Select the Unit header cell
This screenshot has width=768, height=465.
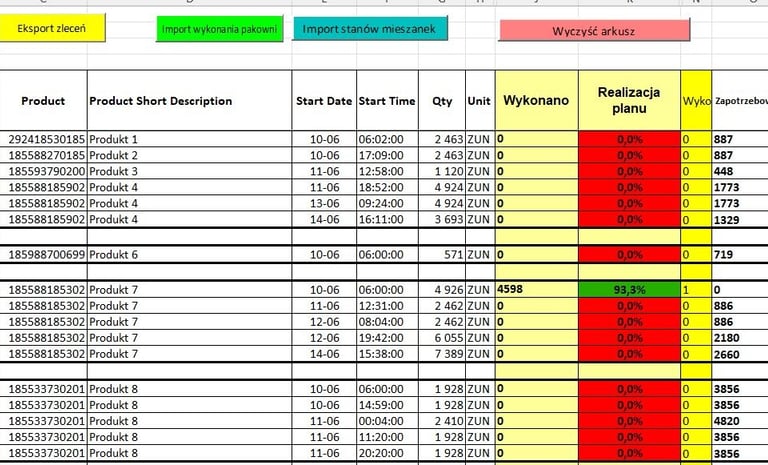[x=480, y=100]
